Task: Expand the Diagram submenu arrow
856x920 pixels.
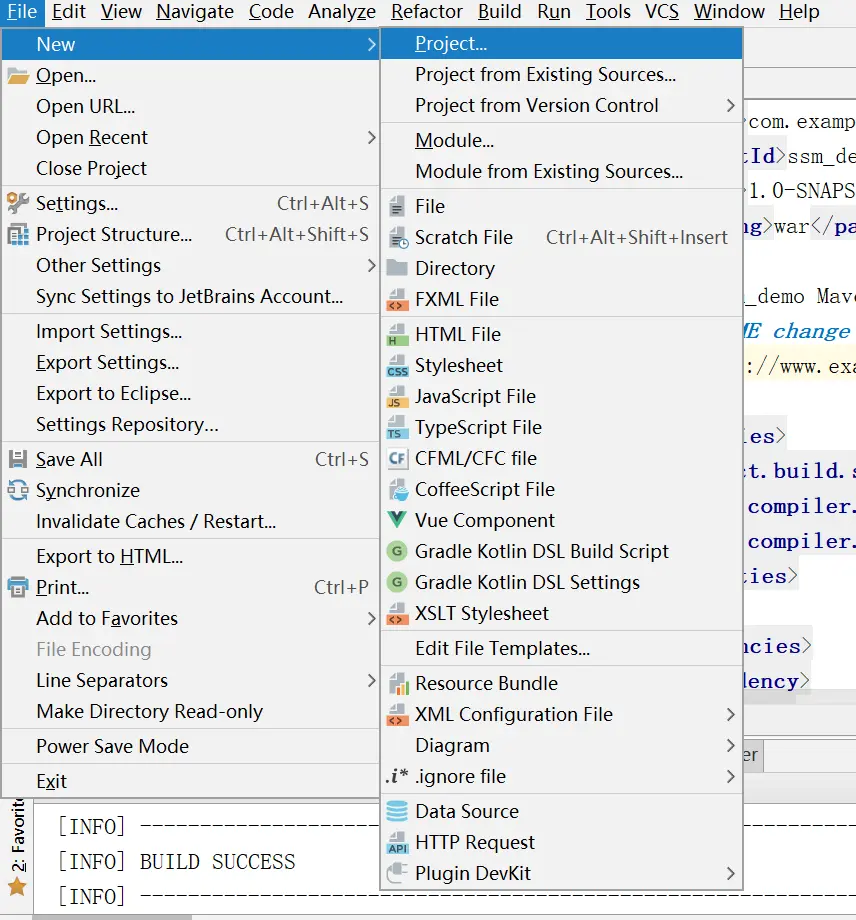Action: pyautogui.click(x=730, y=745)
